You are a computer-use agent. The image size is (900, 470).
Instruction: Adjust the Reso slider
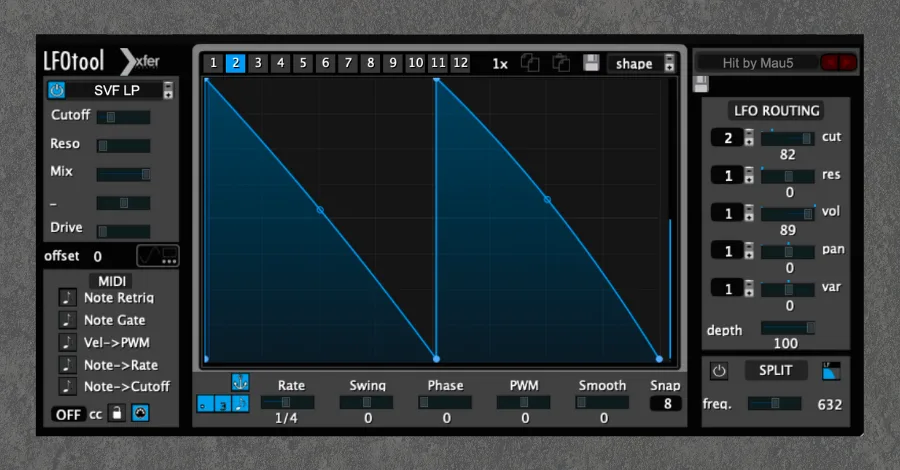coord(123,146)
